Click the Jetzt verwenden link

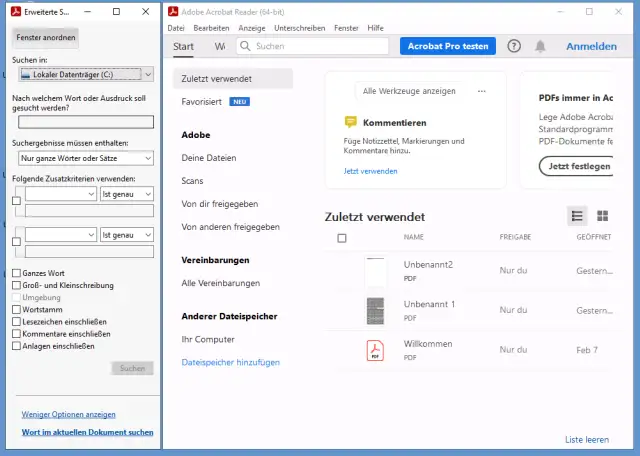(370, 171)
